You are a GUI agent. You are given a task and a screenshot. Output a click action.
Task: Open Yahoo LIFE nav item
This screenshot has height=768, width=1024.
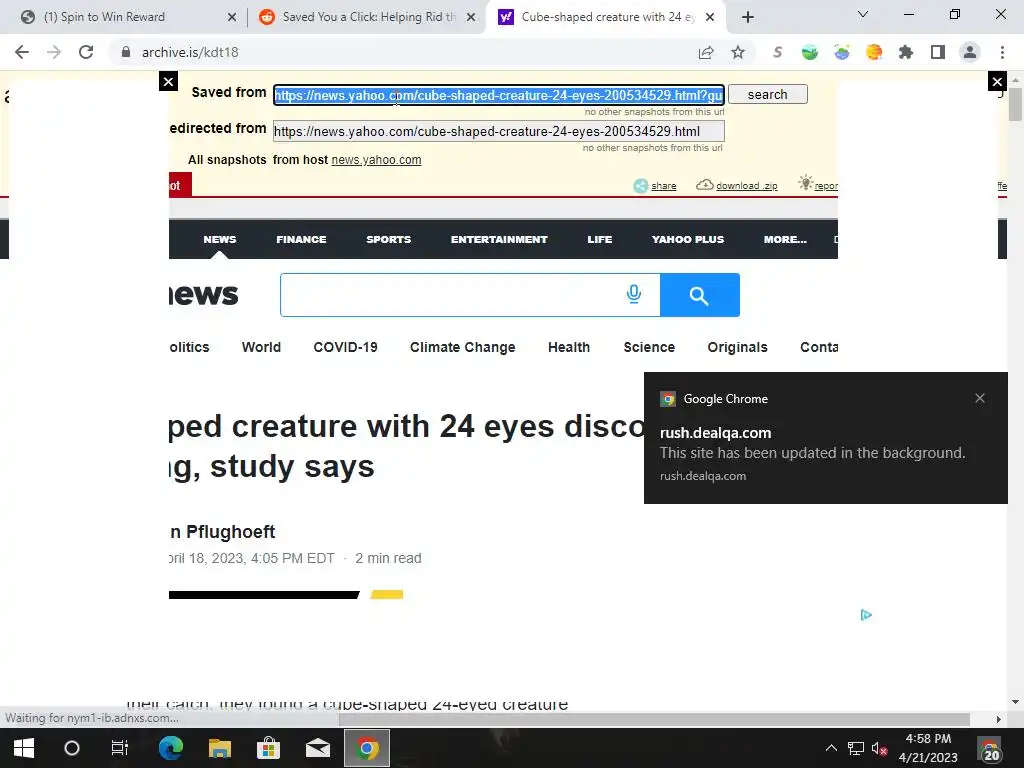(x=600, y=240)
